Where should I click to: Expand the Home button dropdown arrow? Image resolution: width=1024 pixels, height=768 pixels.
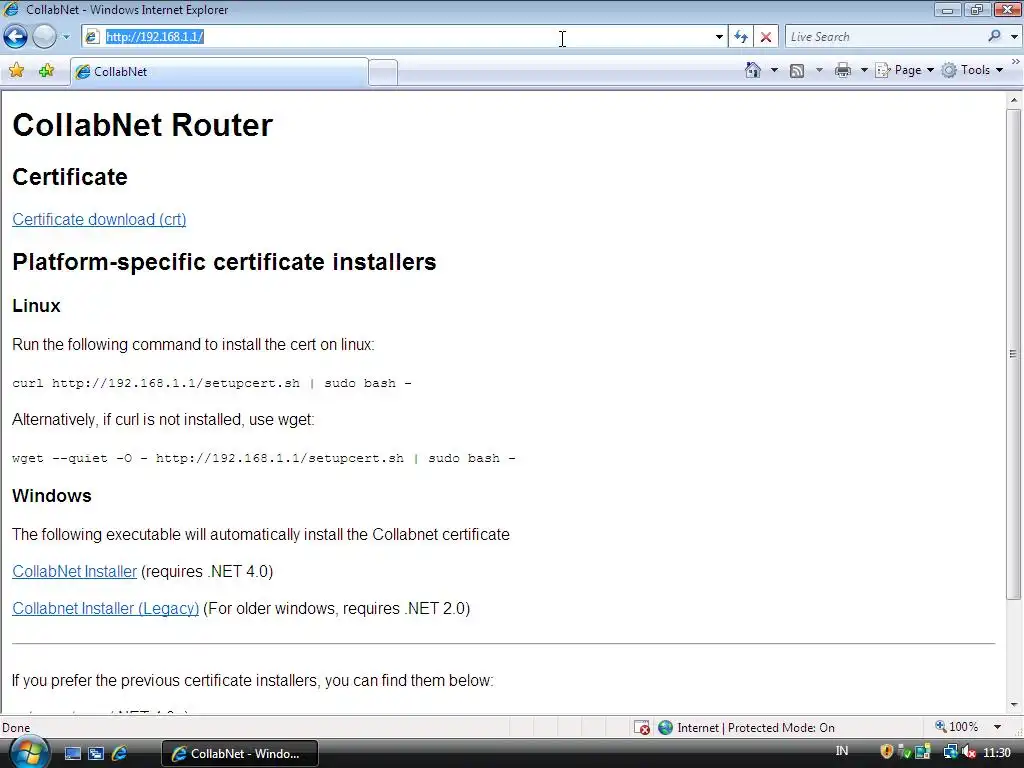pyautogui.click(x=775, y=70)
